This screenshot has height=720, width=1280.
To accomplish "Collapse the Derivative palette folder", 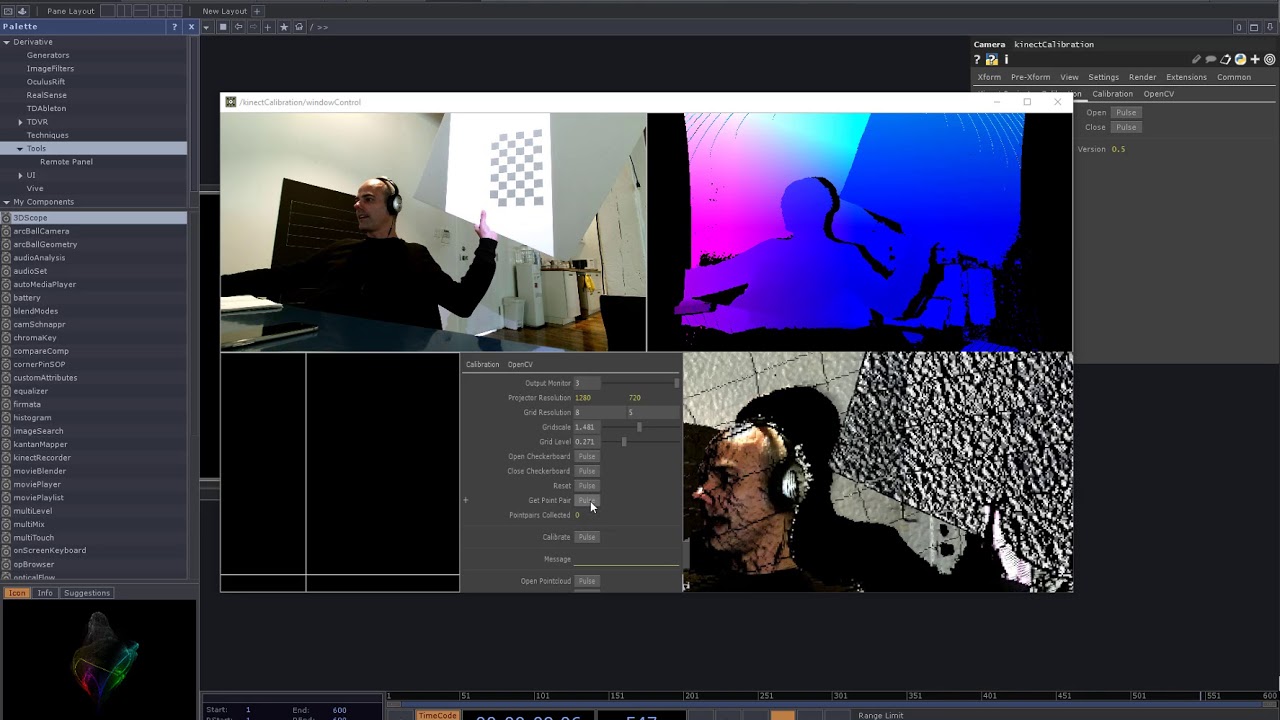I will pos(7,42).
